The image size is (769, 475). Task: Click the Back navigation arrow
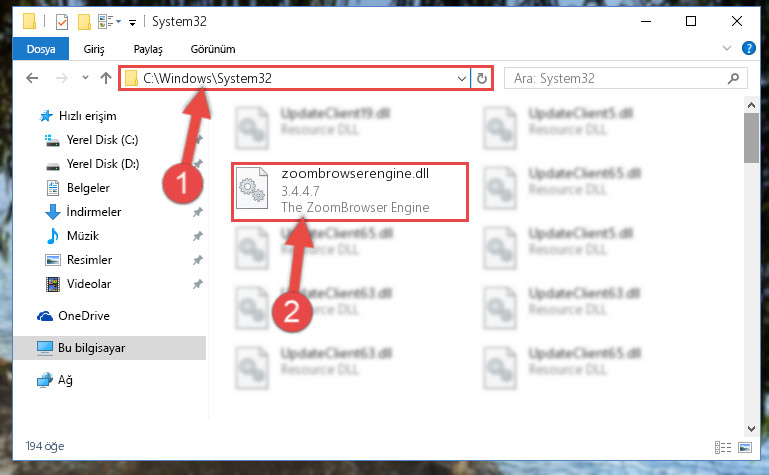[x=32, y=78]
